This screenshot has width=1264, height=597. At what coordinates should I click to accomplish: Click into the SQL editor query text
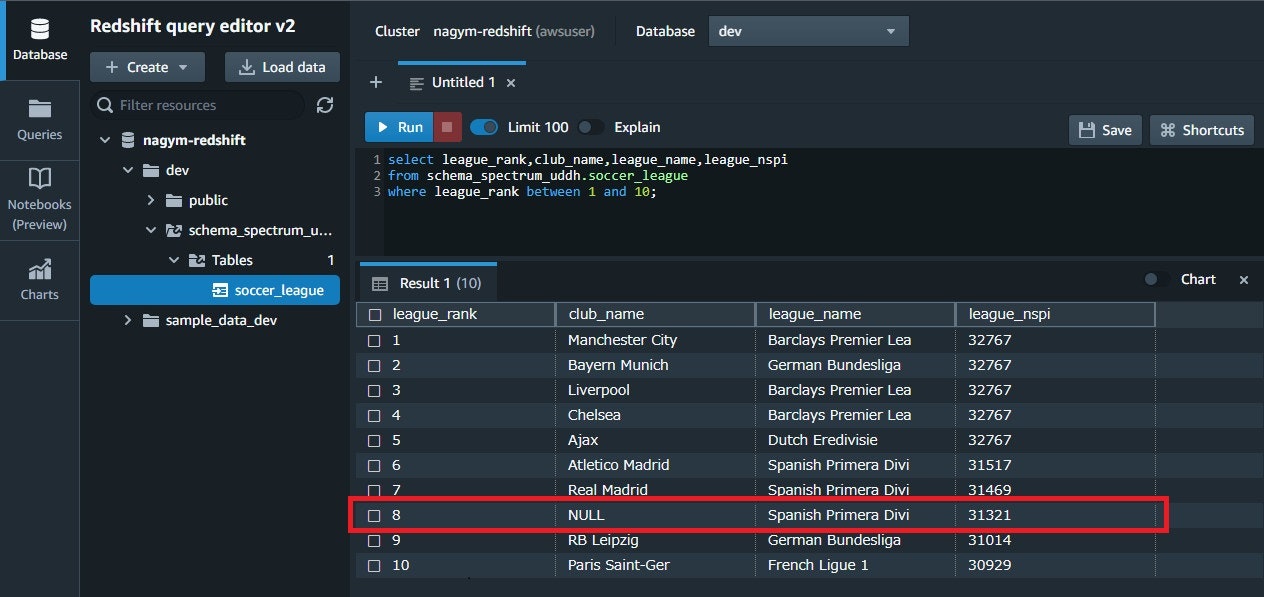pos(588,176)
